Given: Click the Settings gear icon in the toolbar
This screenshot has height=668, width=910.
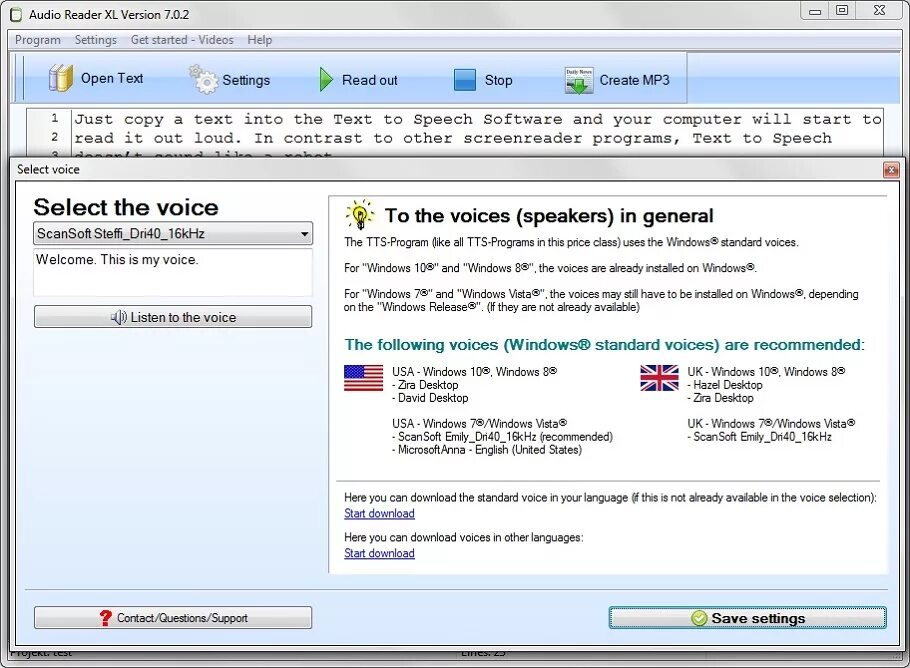Looking at the screenshot, I should pyautogui.click(x=203, y=80).
